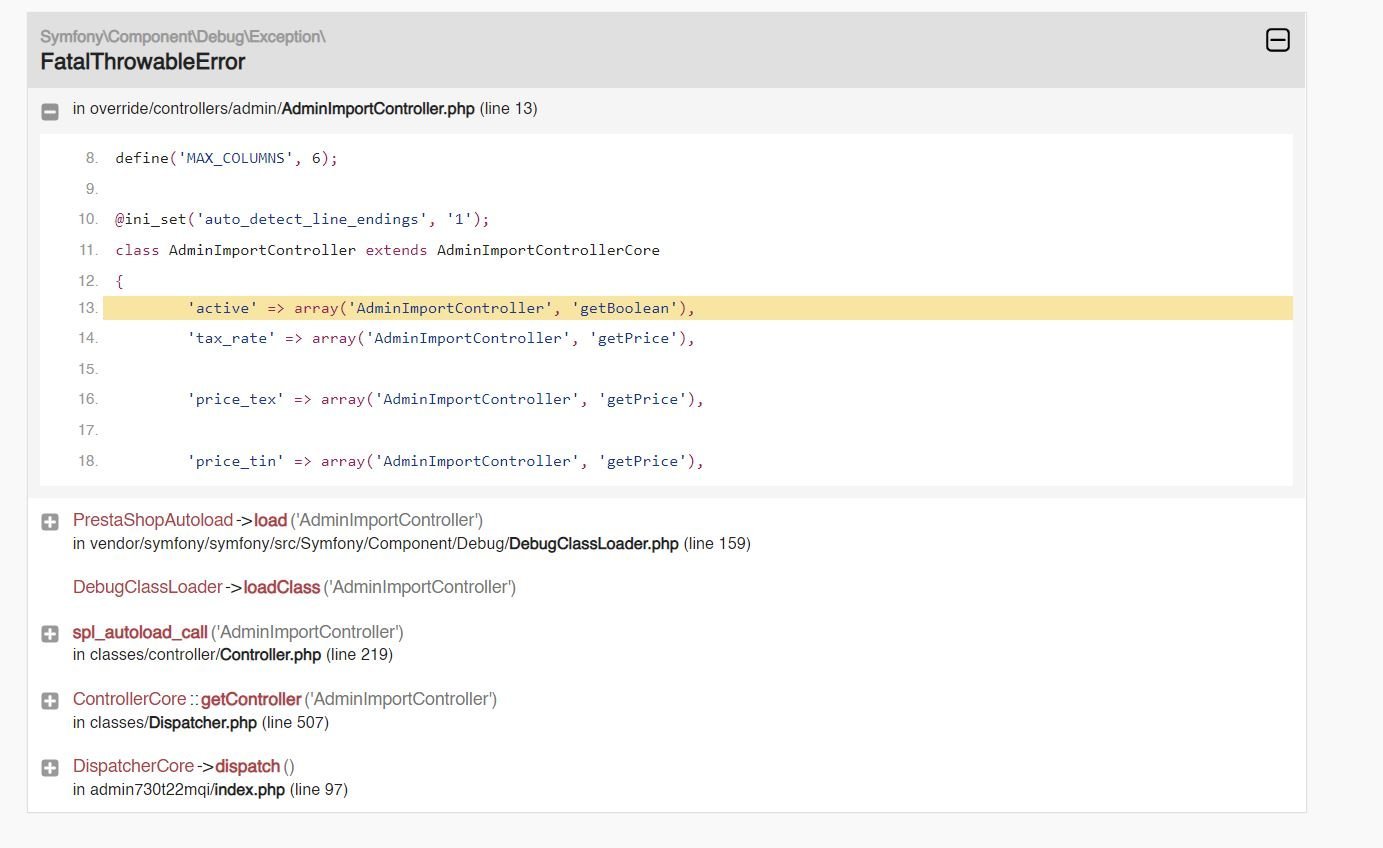Viewport: 1383px width, 848px height.
Task: Click the class AdminImportController declaration line
Action: 387,250
